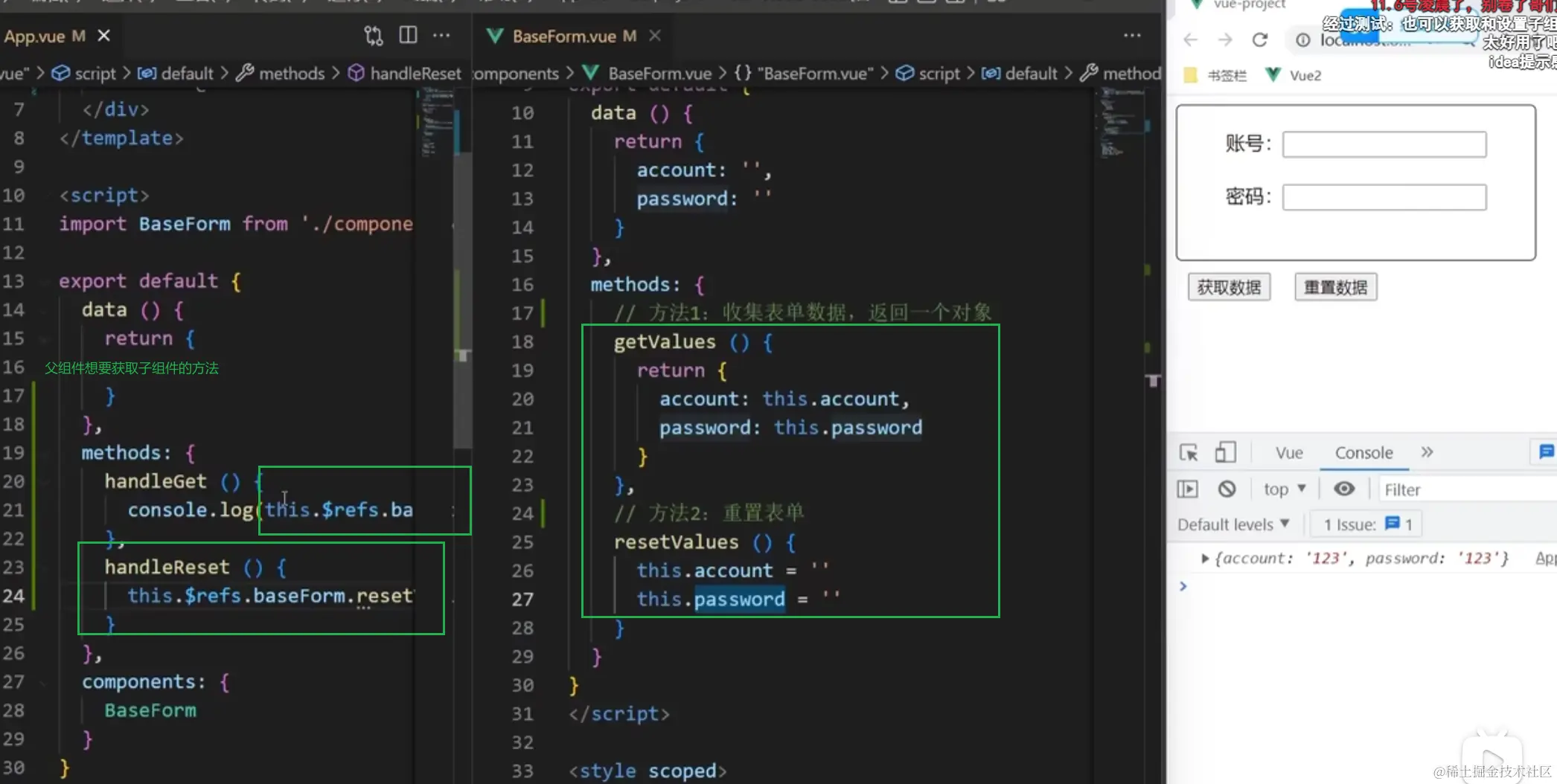
Task: View site information icon in address bar
Action: [x=1302, y=39]
